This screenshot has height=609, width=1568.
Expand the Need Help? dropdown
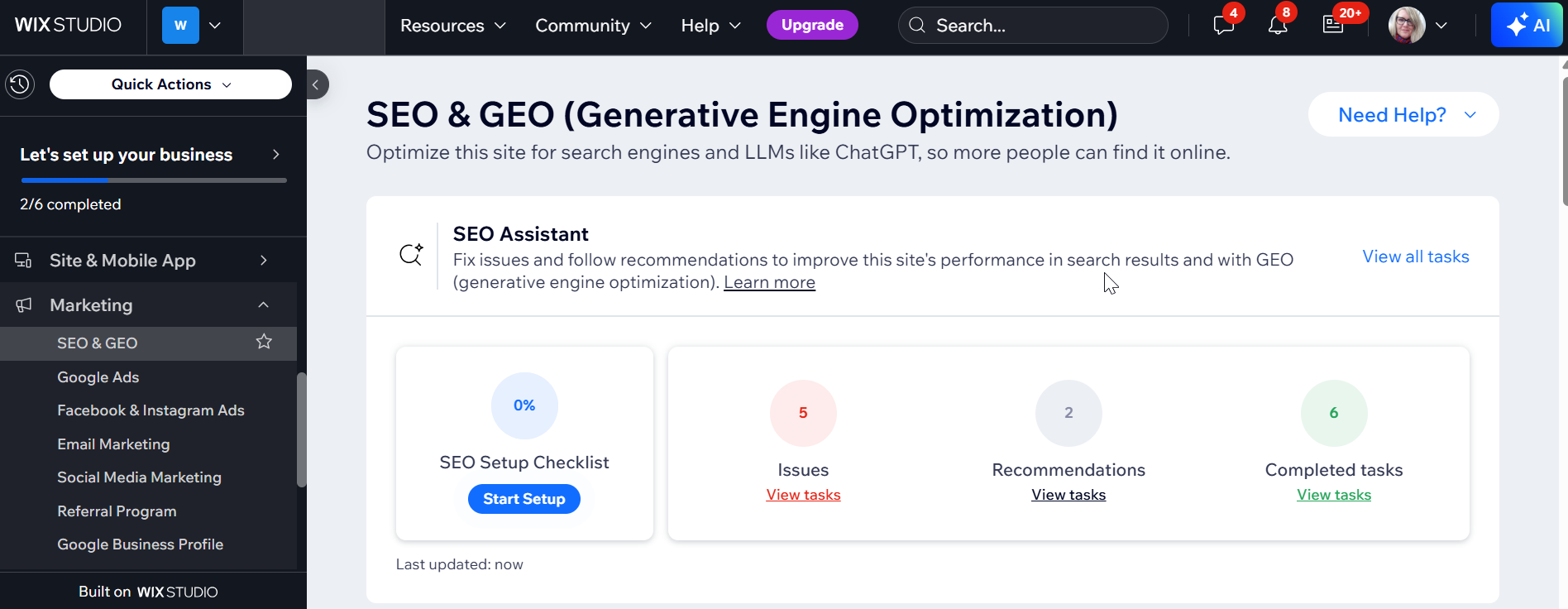pyautogui.click(x=1403, y=114)
